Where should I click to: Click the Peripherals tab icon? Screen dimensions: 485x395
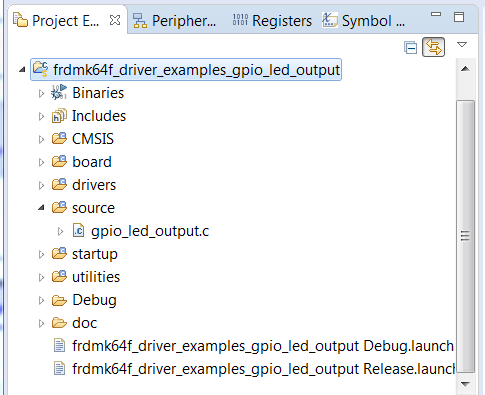point(140,21)
